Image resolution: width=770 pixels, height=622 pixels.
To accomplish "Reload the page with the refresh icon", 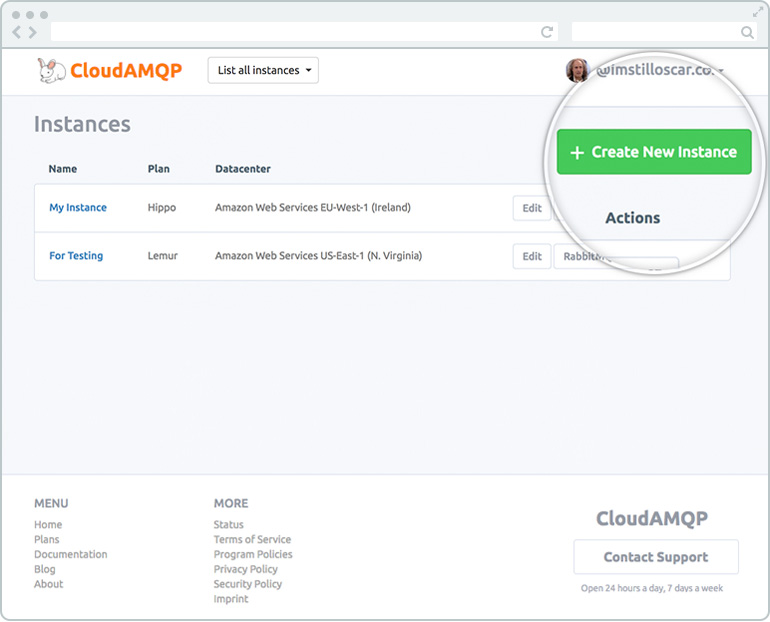I will (547, 32).
